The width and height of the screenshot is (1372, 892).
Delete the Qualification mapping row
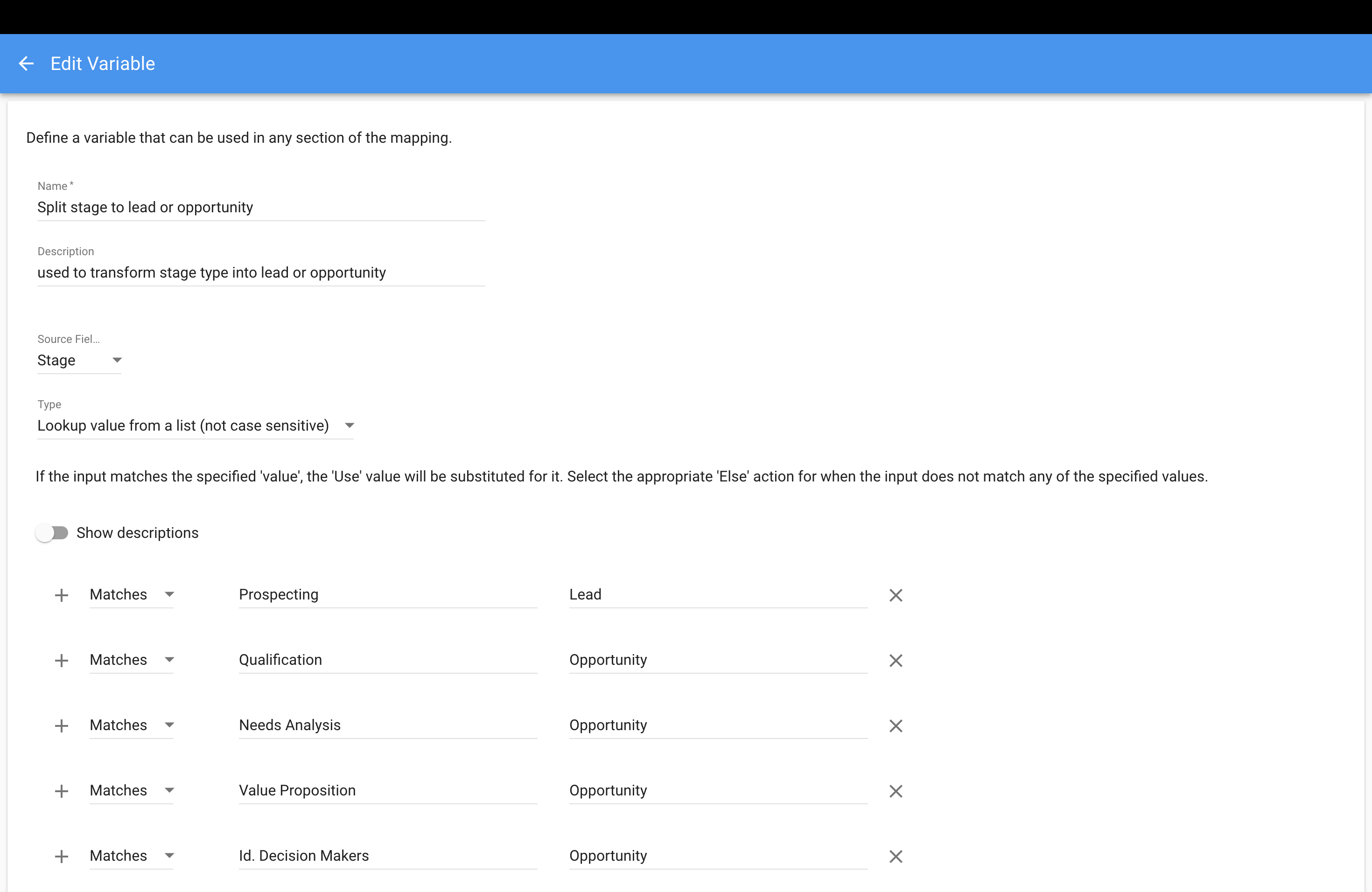tap(895, 660)
